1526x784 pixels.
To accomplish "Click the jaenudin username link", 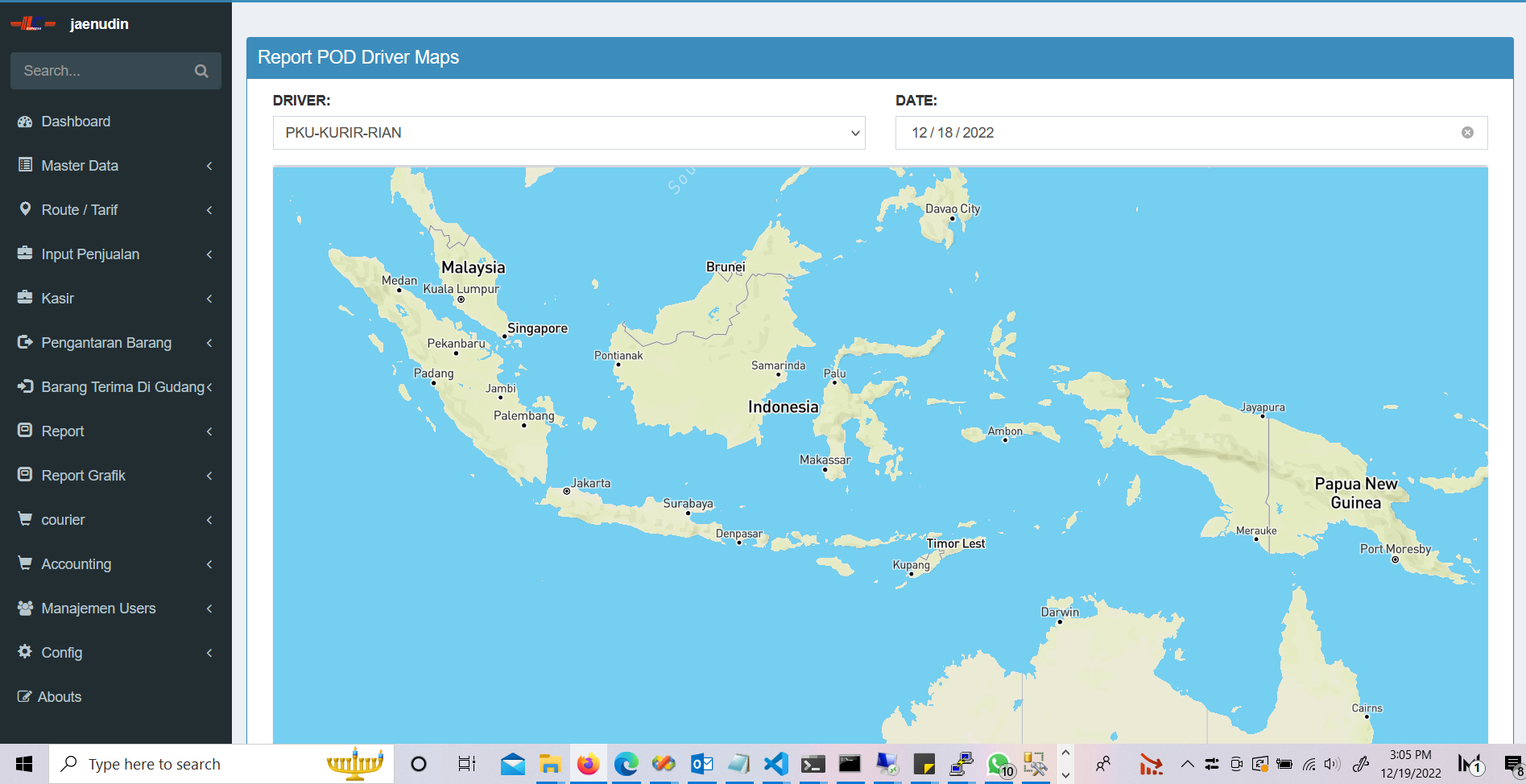I will pos(99,23).
